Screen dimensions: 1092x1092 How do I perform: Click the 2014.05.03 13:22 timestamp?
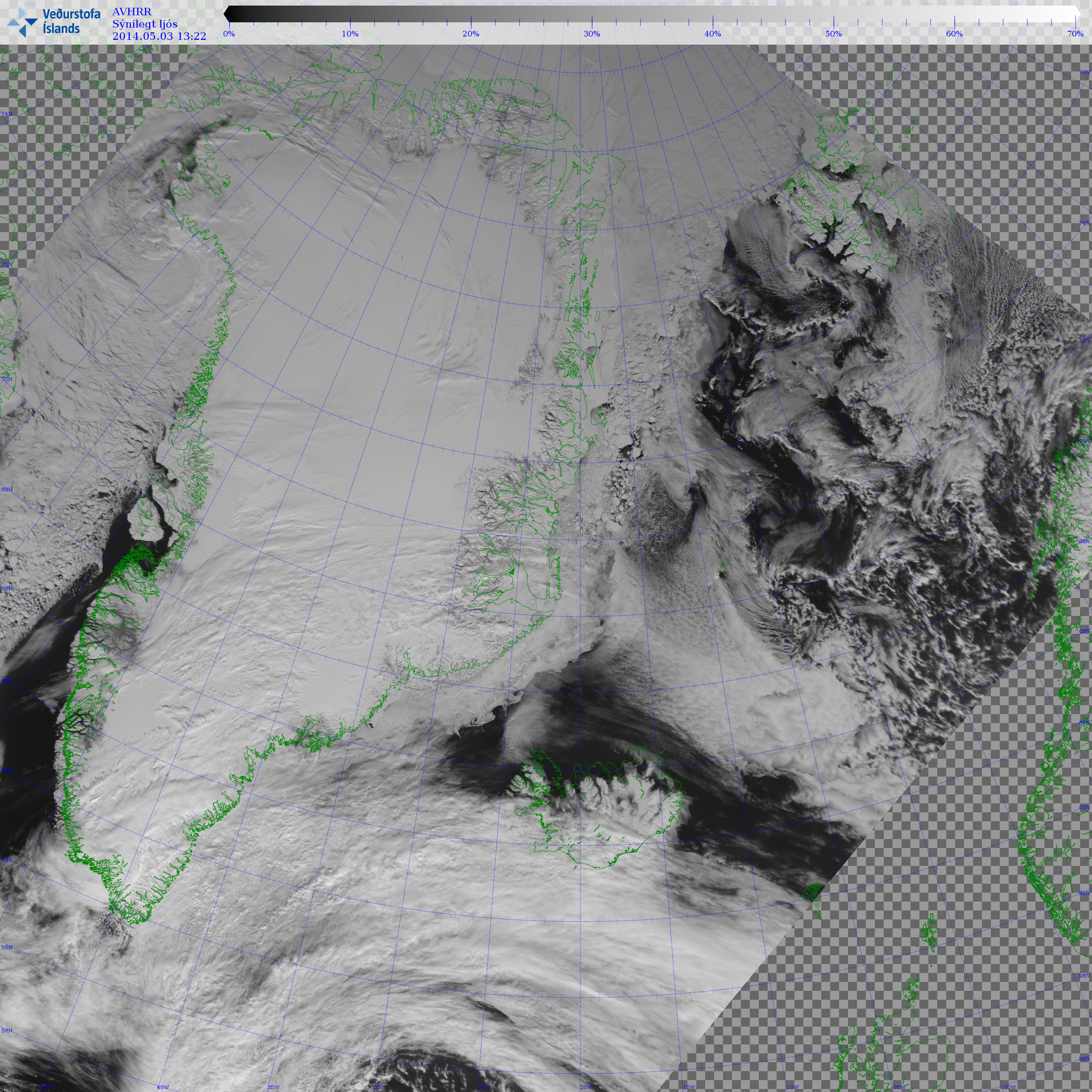pos(160,37)
